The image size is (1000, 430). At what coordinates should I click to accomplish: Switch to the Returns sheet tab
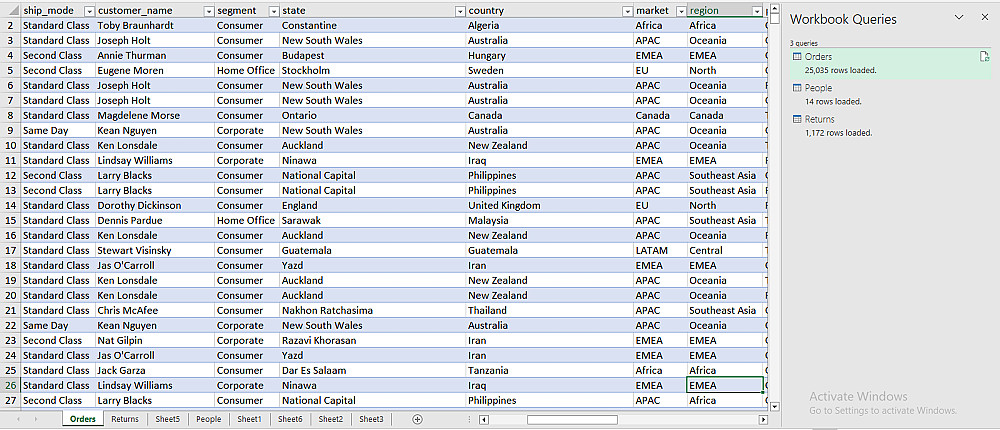pyautogui.click(x=124, y=419)
